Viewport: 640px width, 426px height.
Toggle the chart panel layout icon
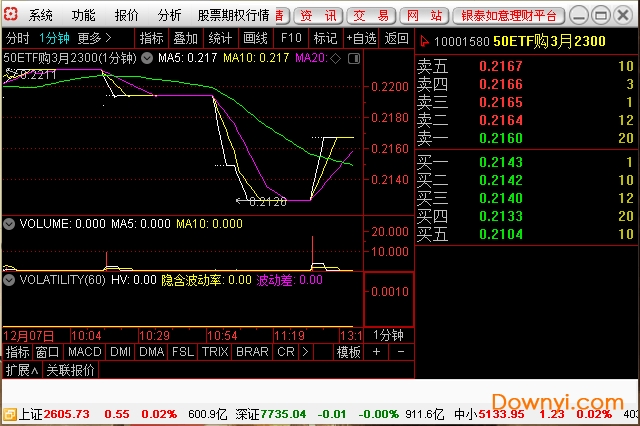point(354,58)
